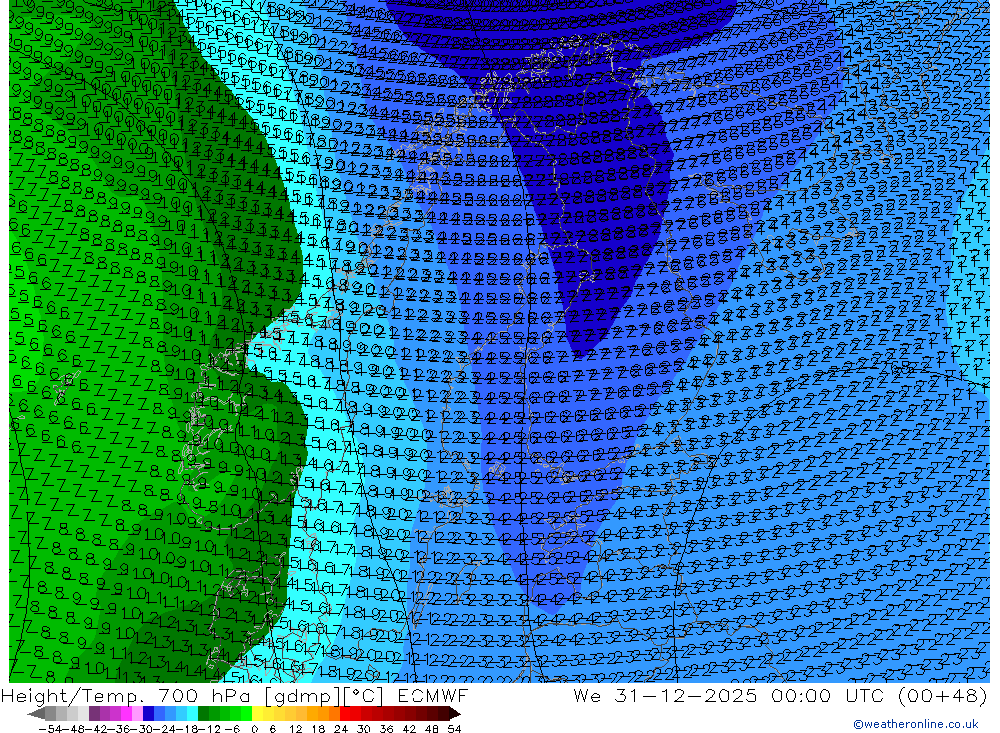
Task: Click the Height/Temp. 700 hPa ECMWF title
Action: (235, 695)
